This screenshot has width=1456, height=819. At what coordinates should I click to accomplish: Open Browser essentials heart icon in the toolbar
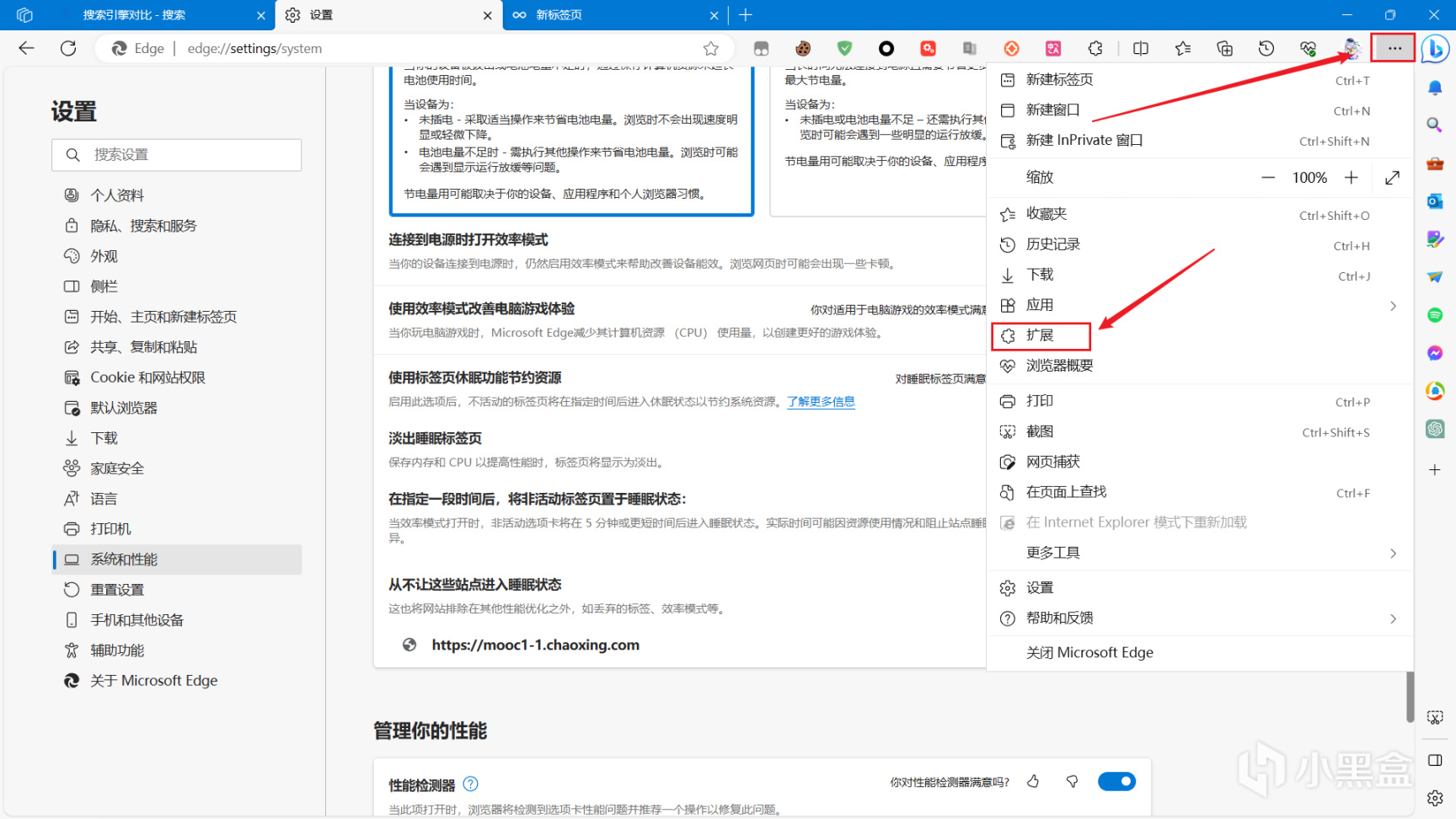tap(1309, 49)
